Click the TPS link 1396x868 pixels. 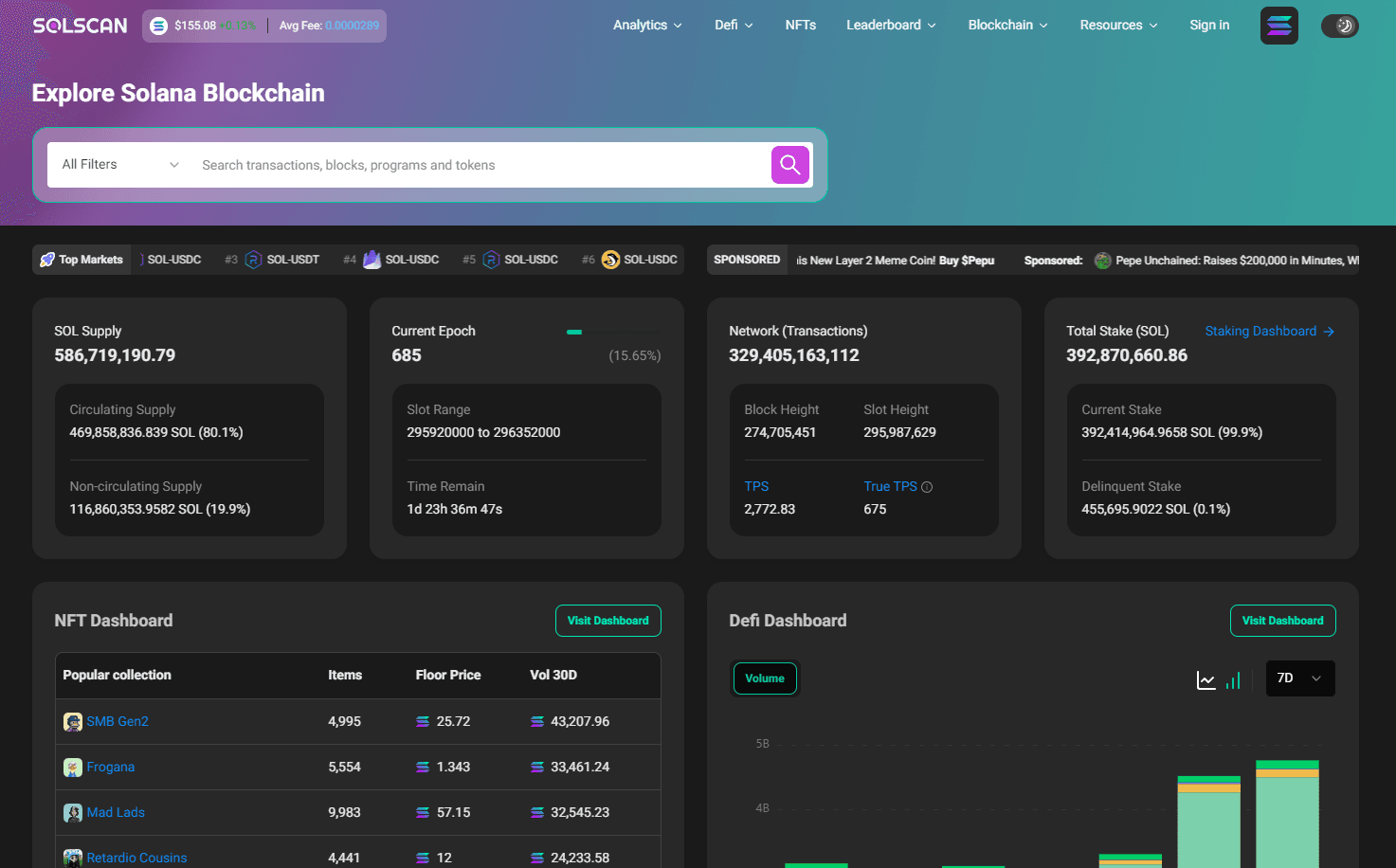pos(756,486)
